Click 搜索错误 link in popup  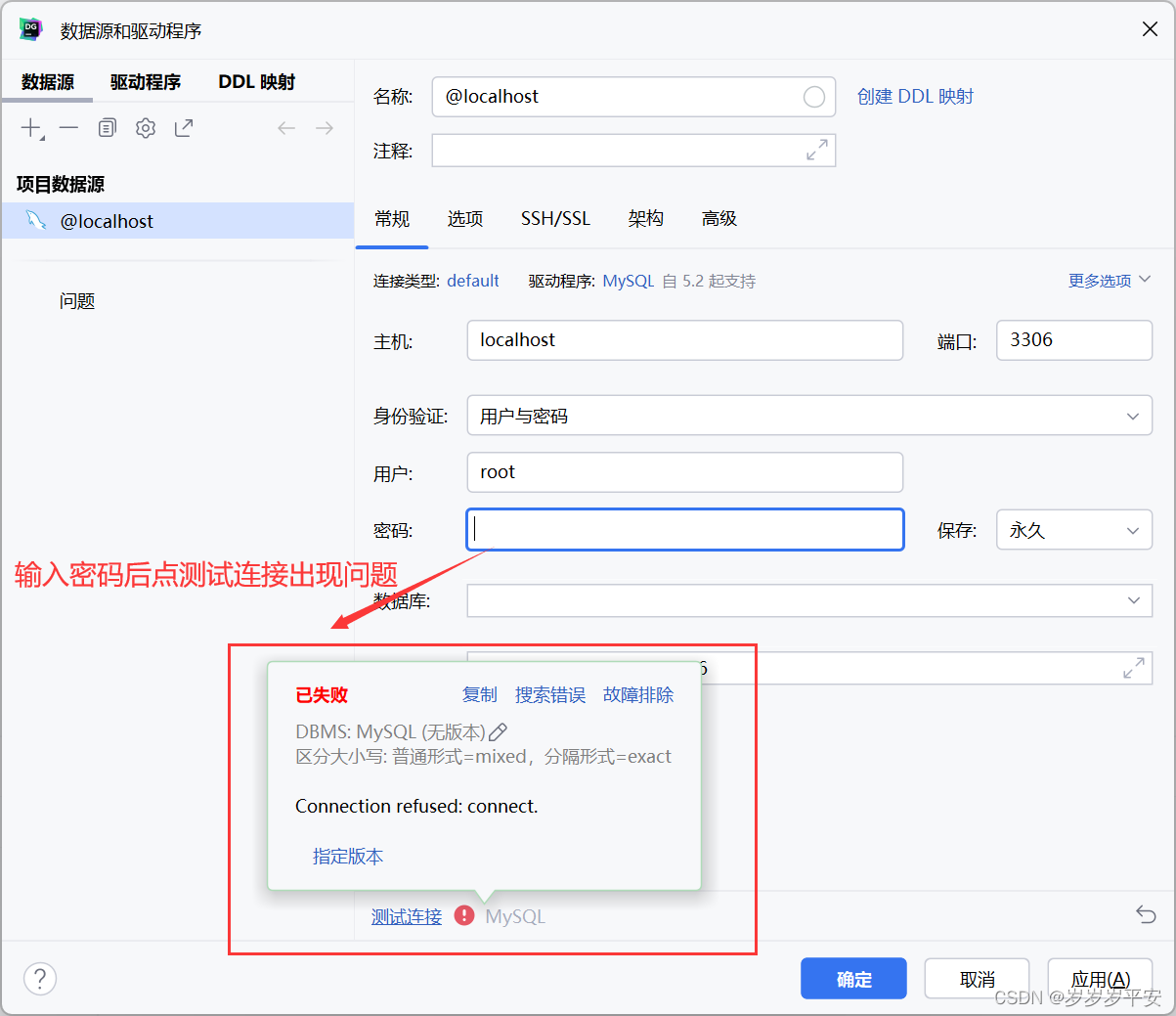550,695
